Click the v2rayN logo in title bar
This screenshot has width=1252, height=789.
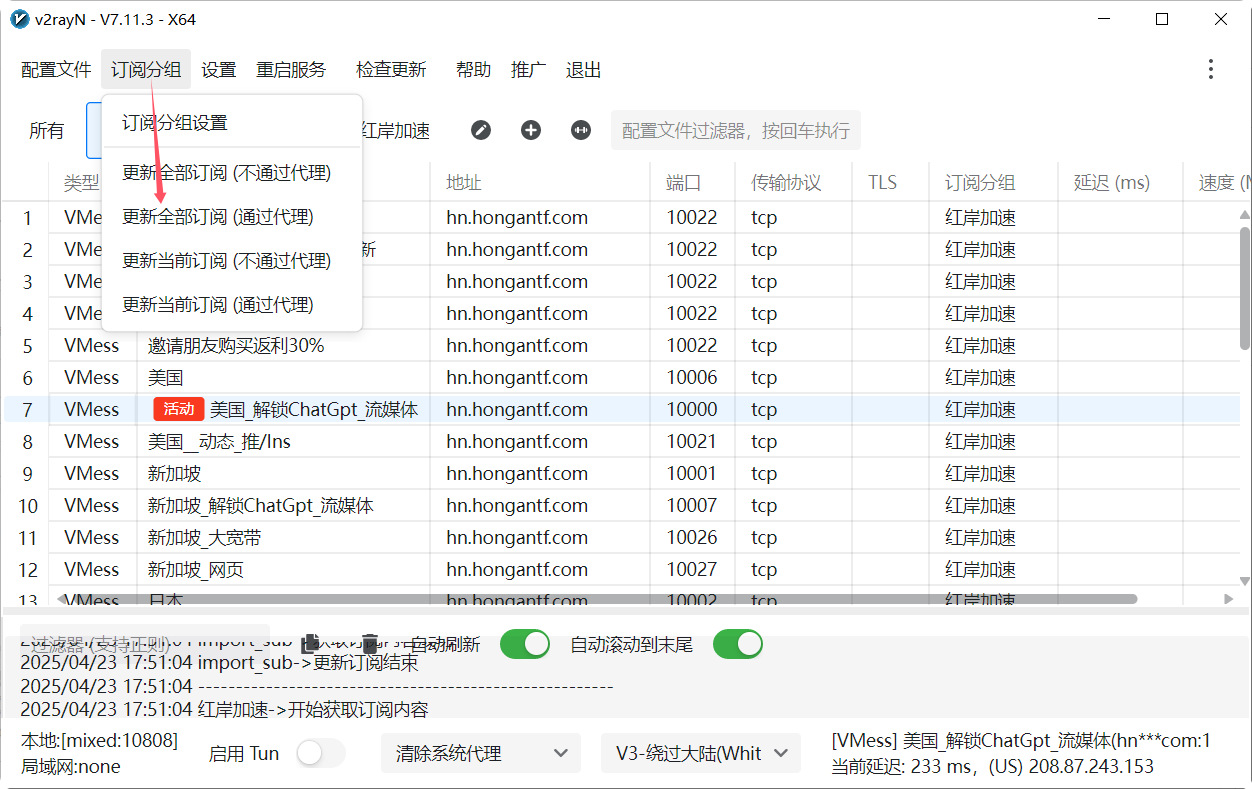point(18,19)
